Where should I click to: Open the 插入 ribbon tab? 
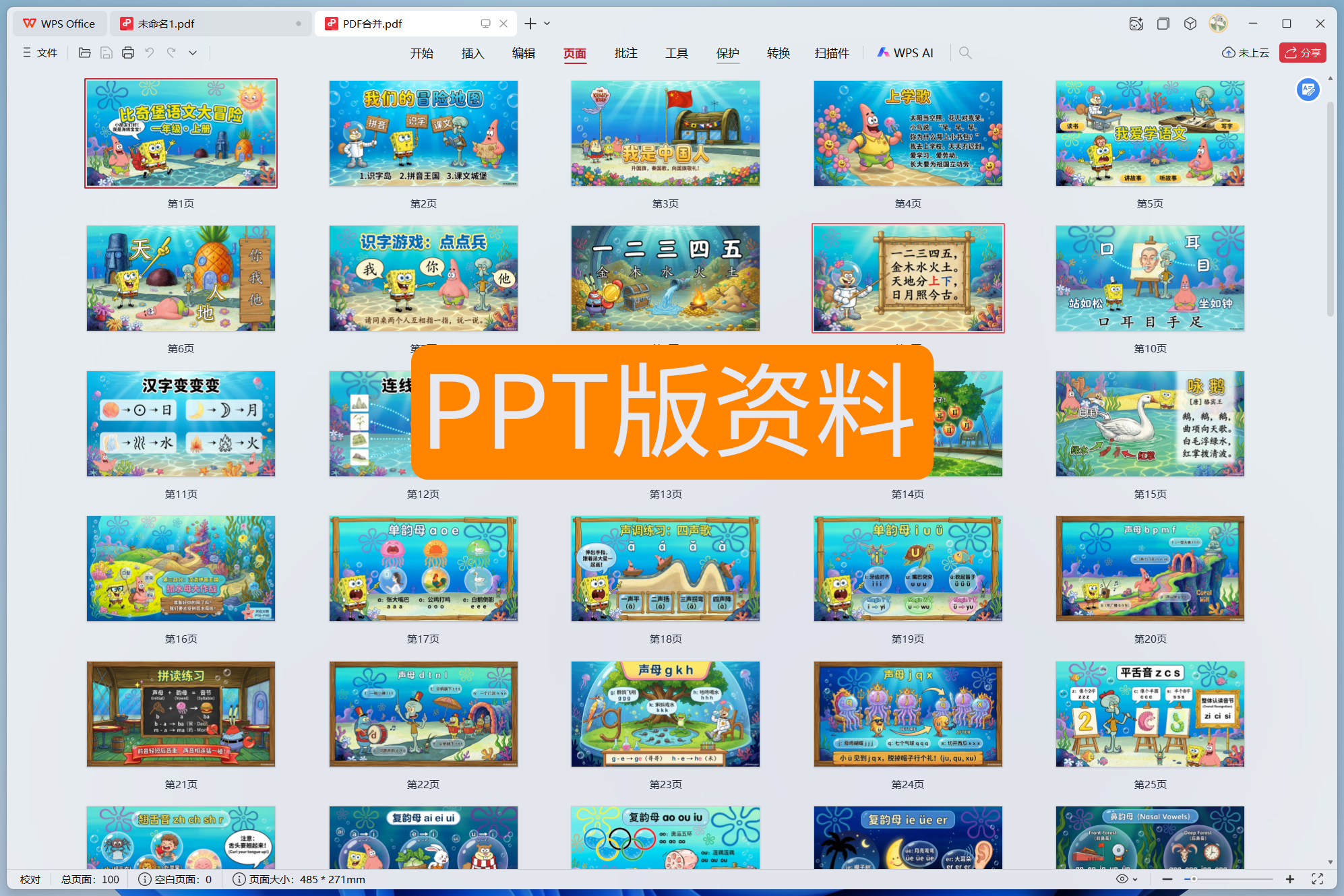[472, 53]
